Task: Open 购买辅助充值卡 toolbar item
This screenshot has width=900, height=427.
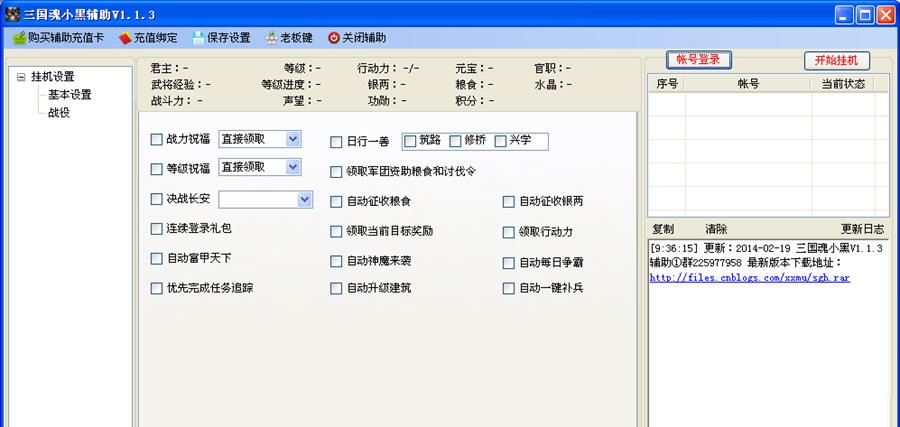Action: tap(59, 38)
